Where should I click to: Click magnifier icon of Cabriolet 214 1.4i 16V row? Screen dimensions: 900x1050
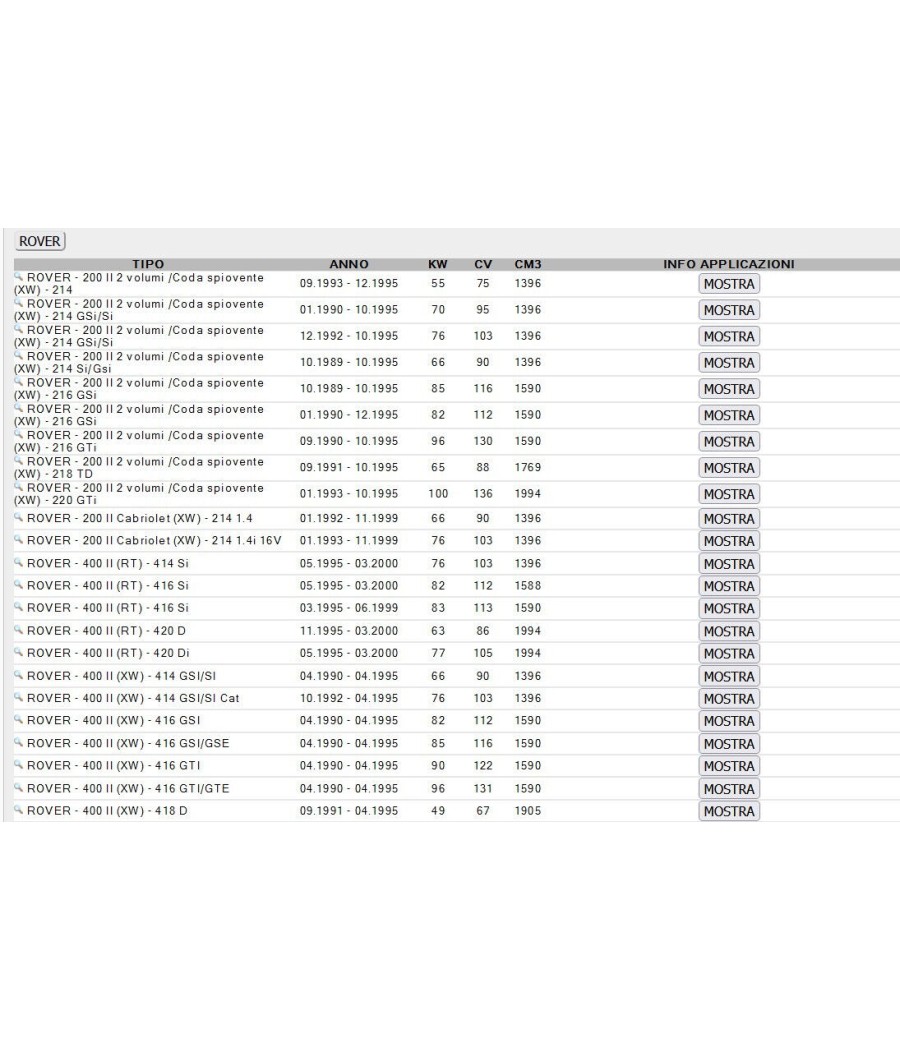[x=19, y=539]
